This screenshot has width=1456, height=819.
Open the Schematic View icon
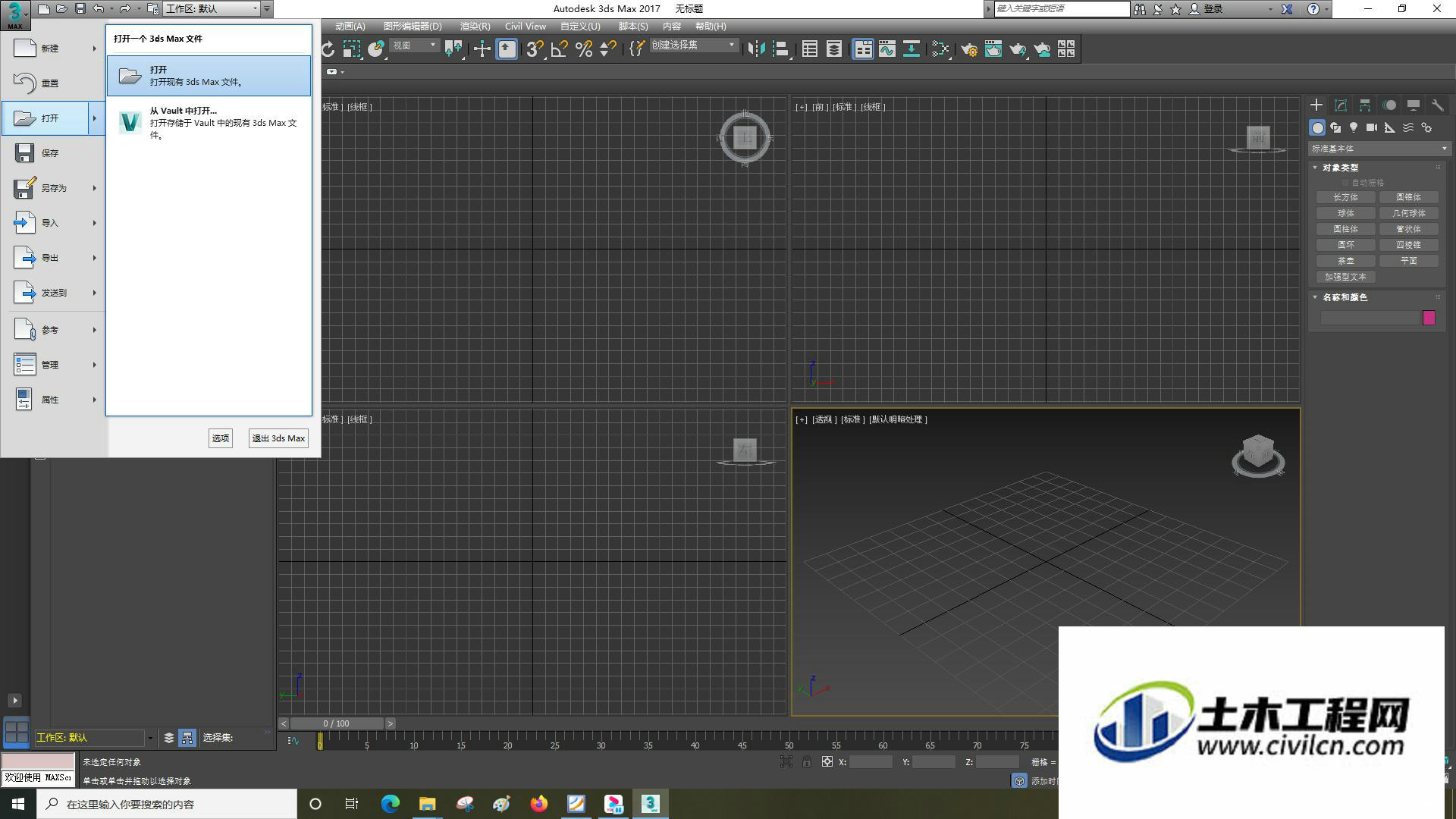tap(912, 49)
